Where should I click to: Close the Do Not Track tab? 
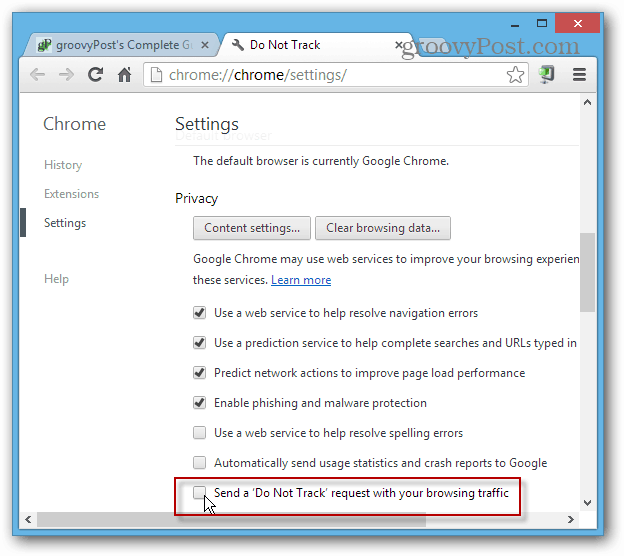tap(398, 45)
